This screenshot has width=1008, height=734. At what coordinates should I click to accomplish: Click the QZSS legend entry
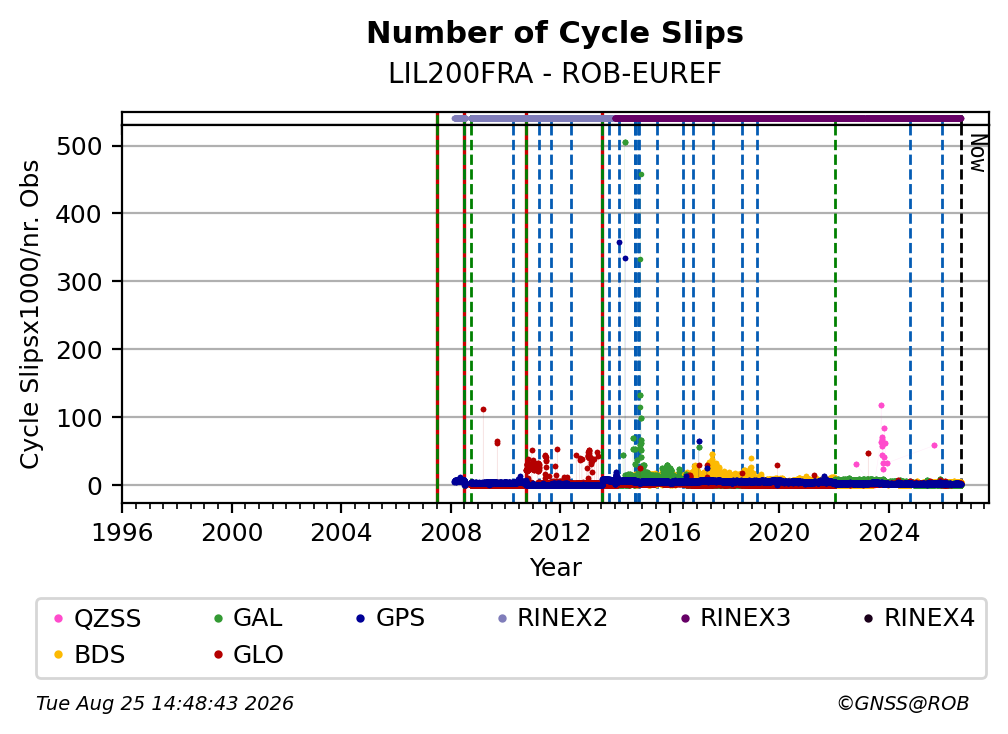(x=98, y=618)
